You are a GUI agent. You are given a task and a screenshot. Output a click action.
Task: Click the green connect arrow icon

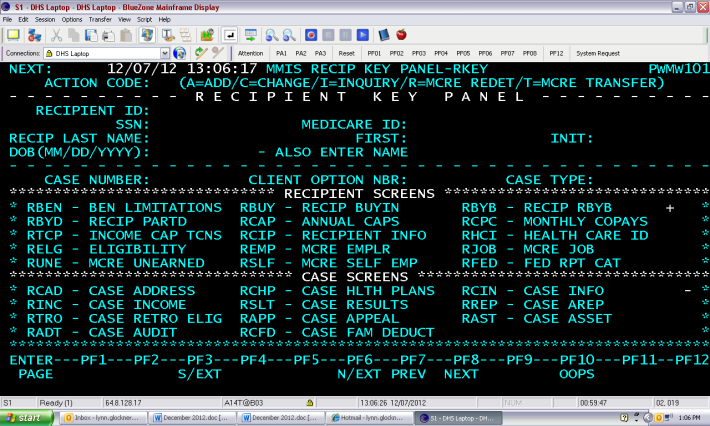[201, 53]
